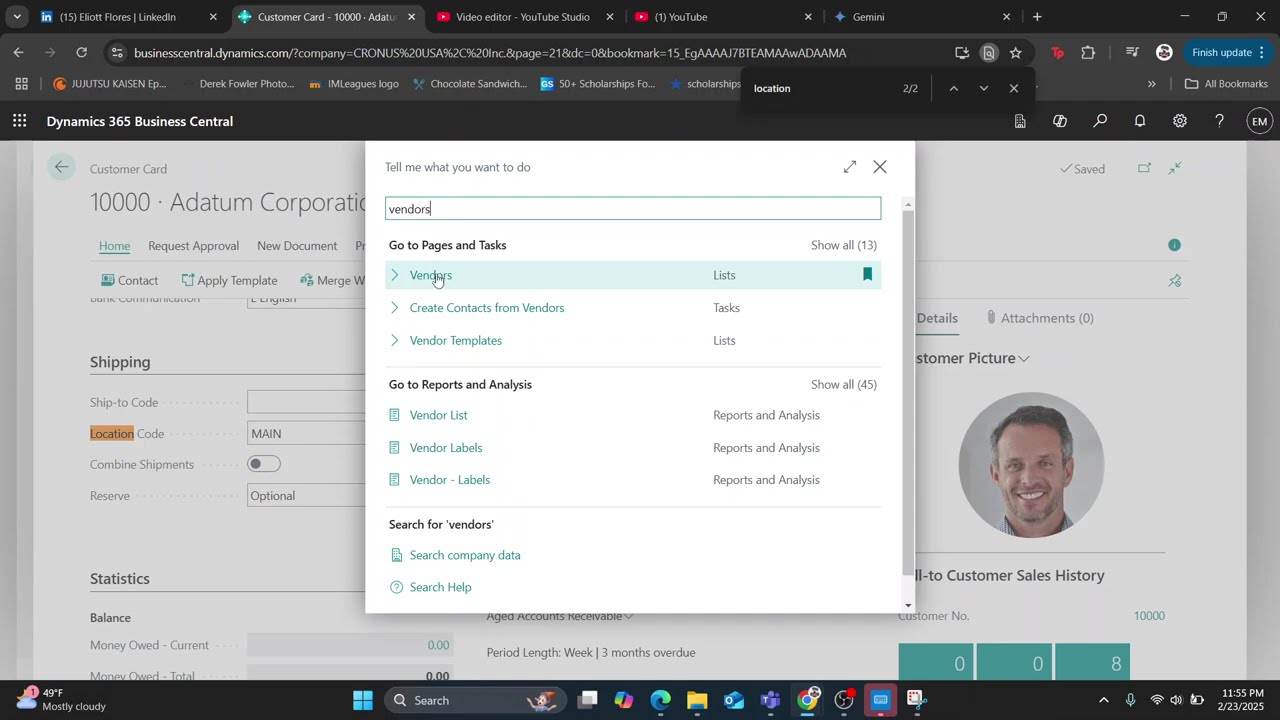Viewport: 1280px width, 720px height.
Task: Click the pin icon in the action bar
Action: (1175, 281)
